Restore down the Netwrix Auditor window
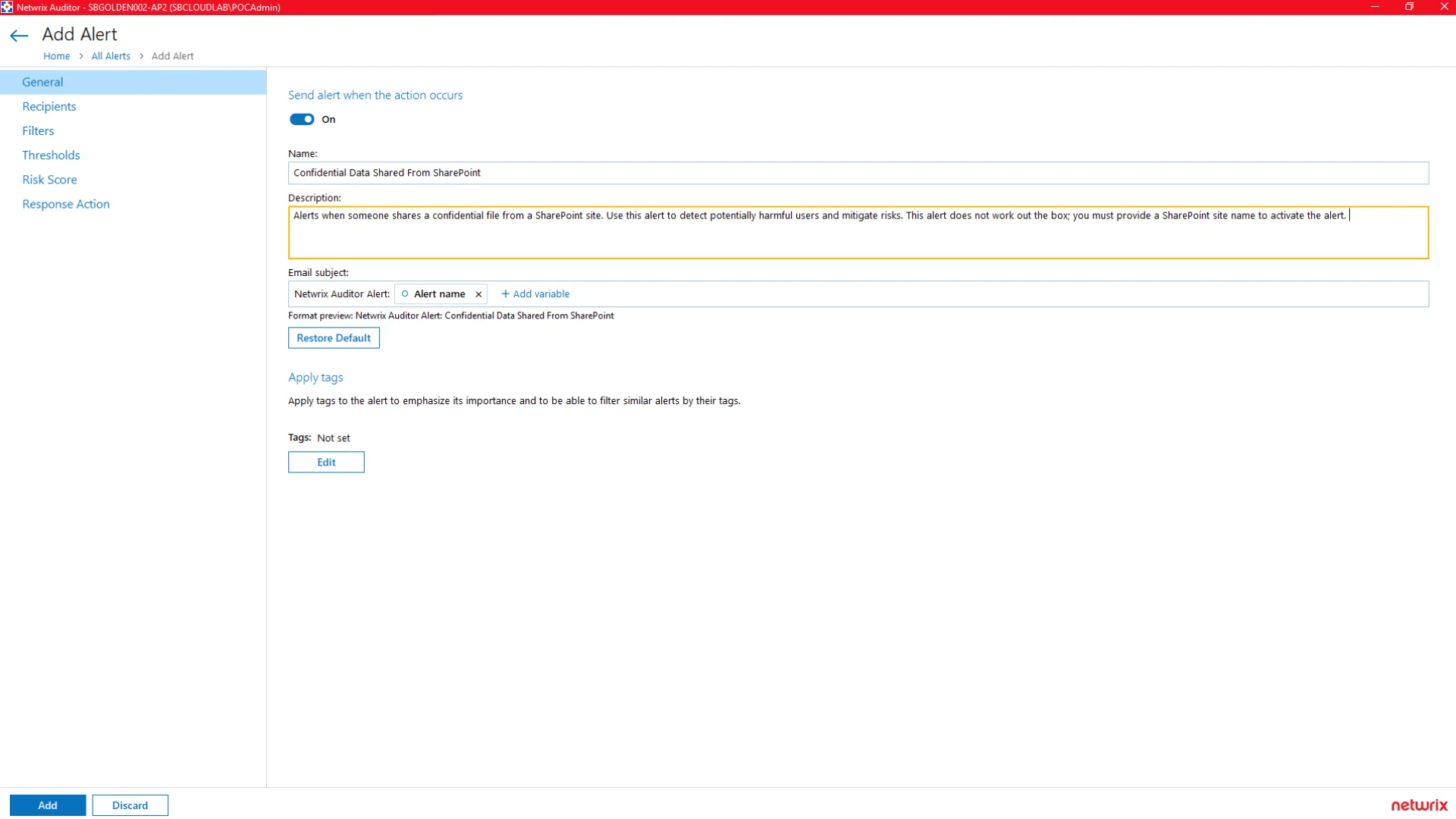Image resolution: width=1456 pixels, height=819 pixels. [1410, 7]
